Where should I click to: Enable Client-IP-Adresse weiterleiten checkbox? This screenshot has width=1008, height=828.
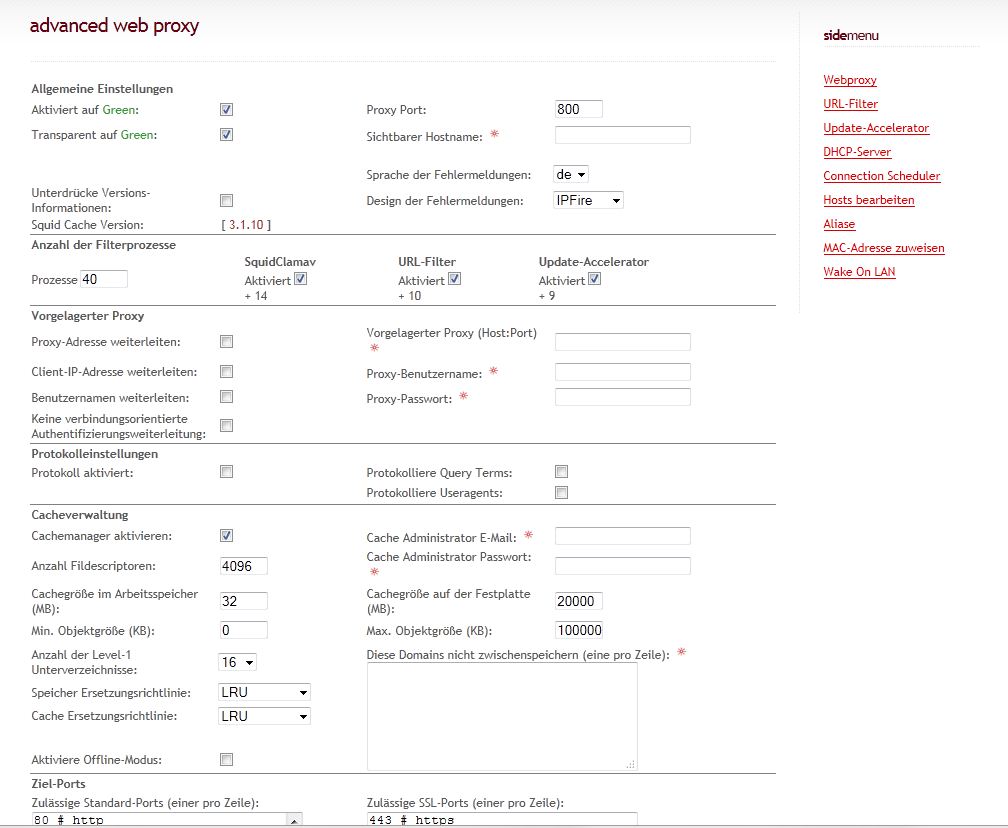tap(226, 372)
